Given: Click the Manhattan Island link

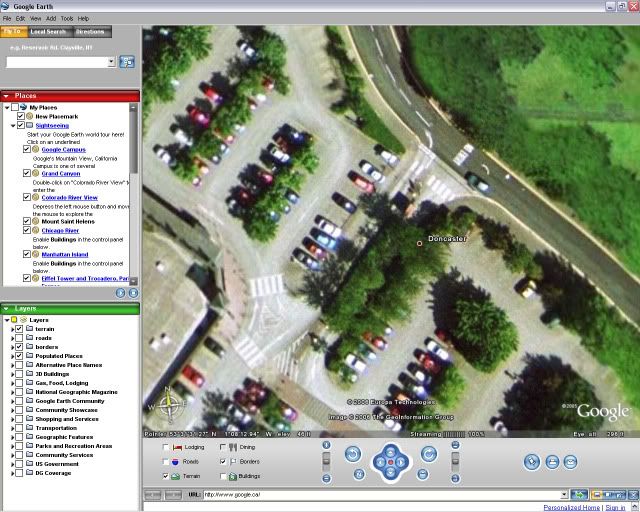Looking at the screenshot, I should tap(65, 254).
